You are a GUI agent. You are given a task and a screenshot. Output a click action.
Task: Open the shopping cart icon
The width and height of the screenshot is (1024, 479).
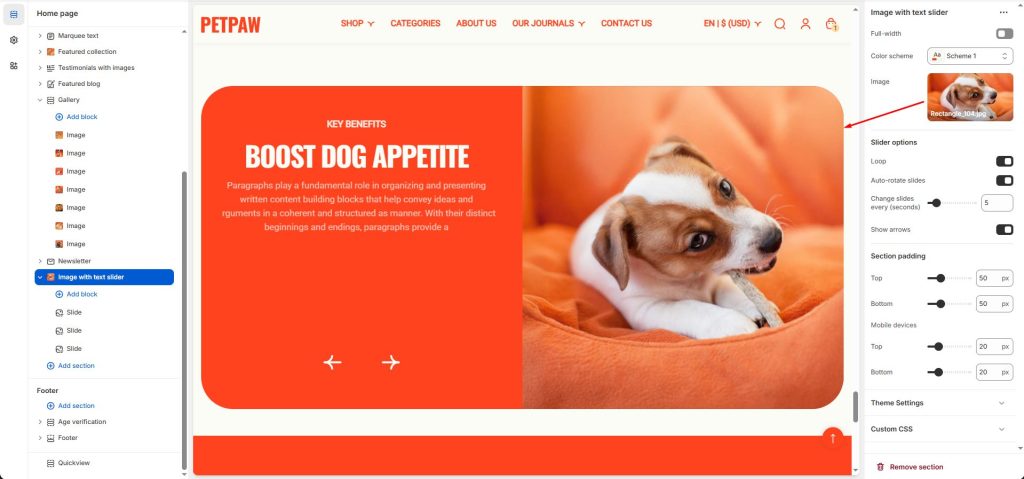coord(831,24)
